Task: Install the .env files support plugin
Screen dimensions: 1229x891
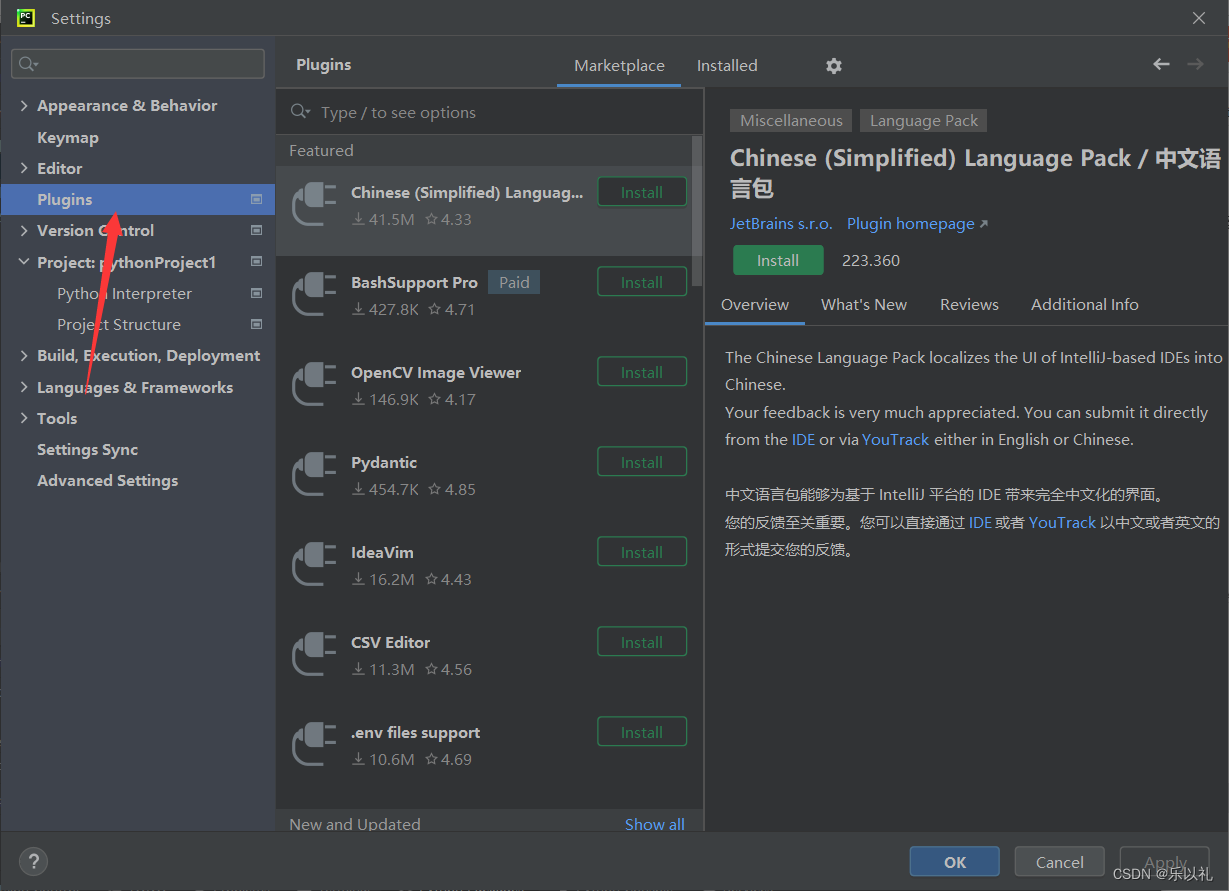Action: point(642,732)
